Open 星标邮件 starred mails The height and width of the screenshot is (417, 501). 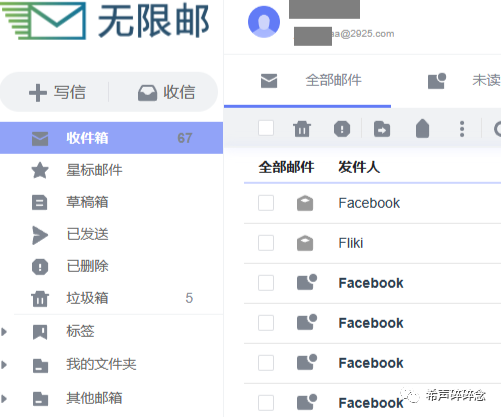[x=94, y=170]
